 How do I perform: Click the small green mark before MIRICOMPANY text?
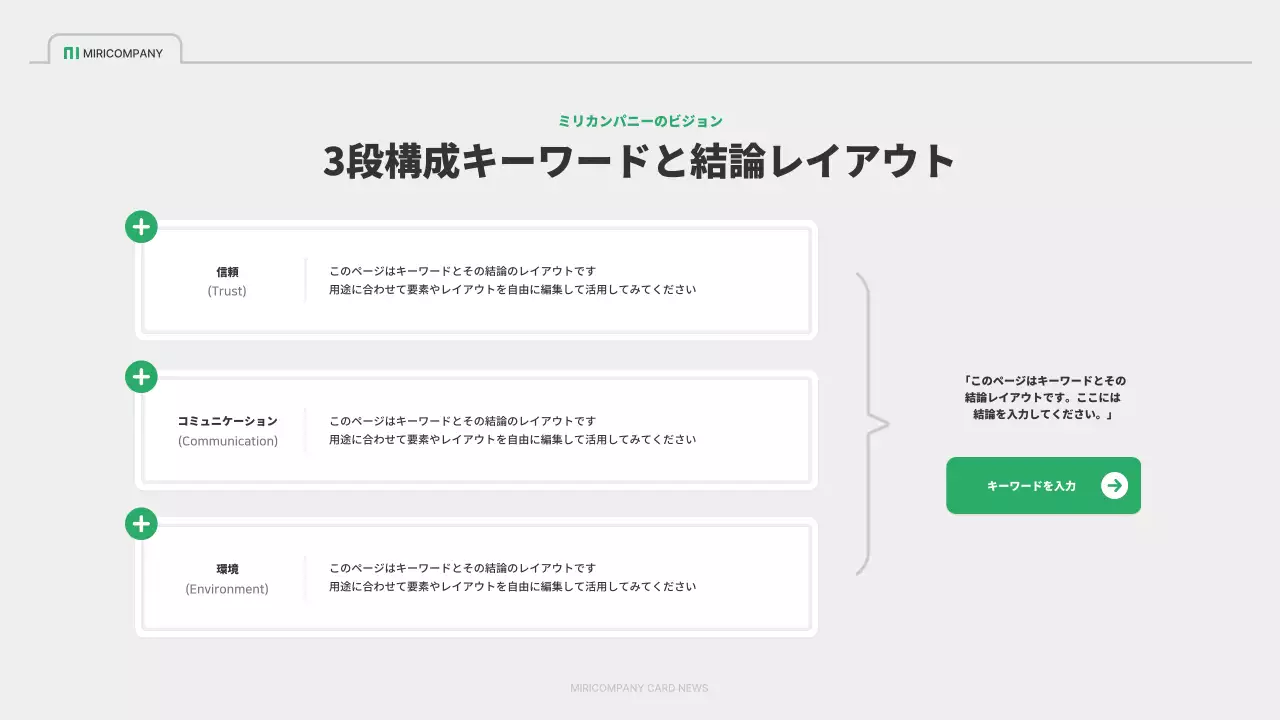[72, 54]
